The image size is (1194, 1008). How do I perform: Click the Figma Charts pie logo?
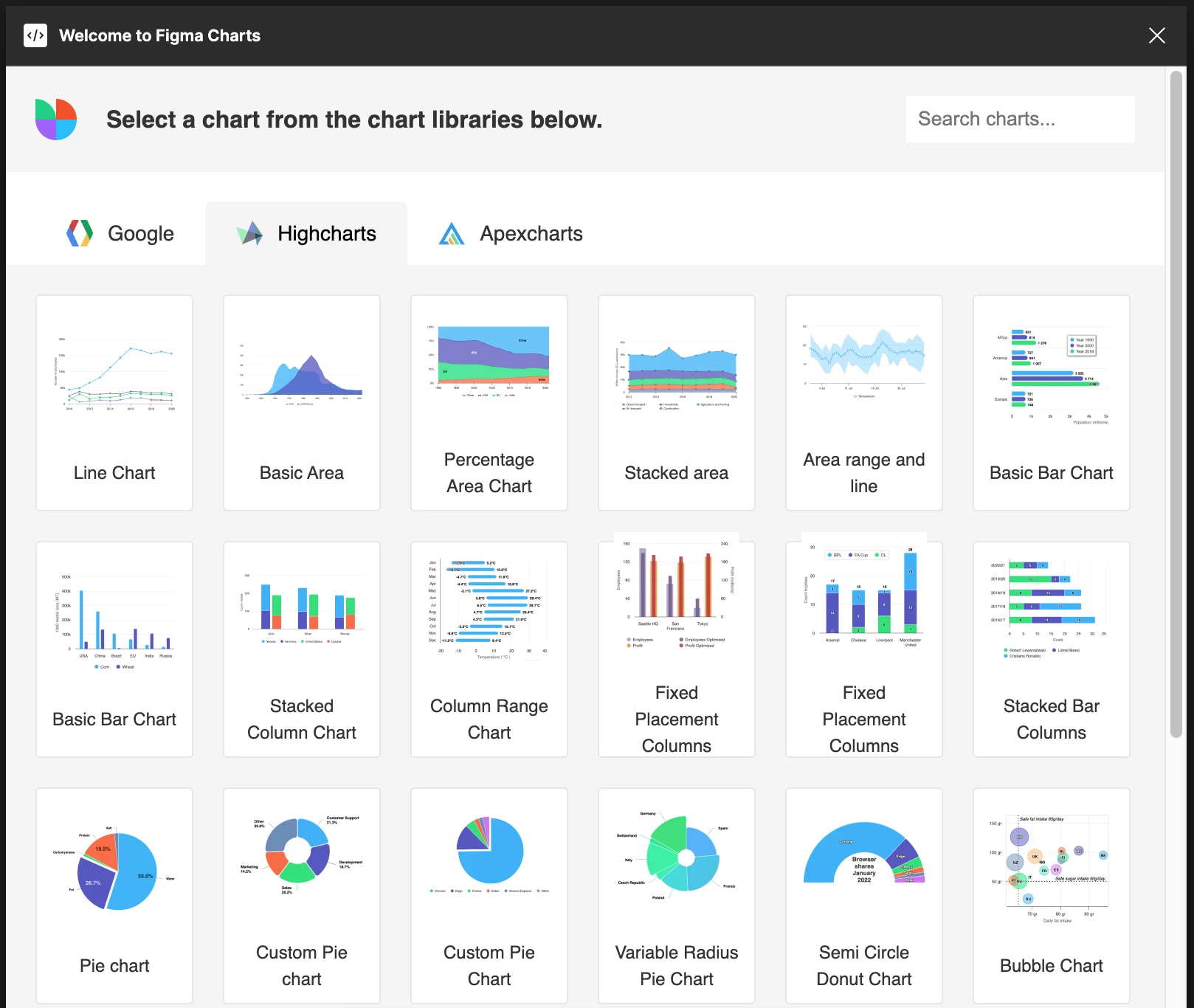pos(56,120)
